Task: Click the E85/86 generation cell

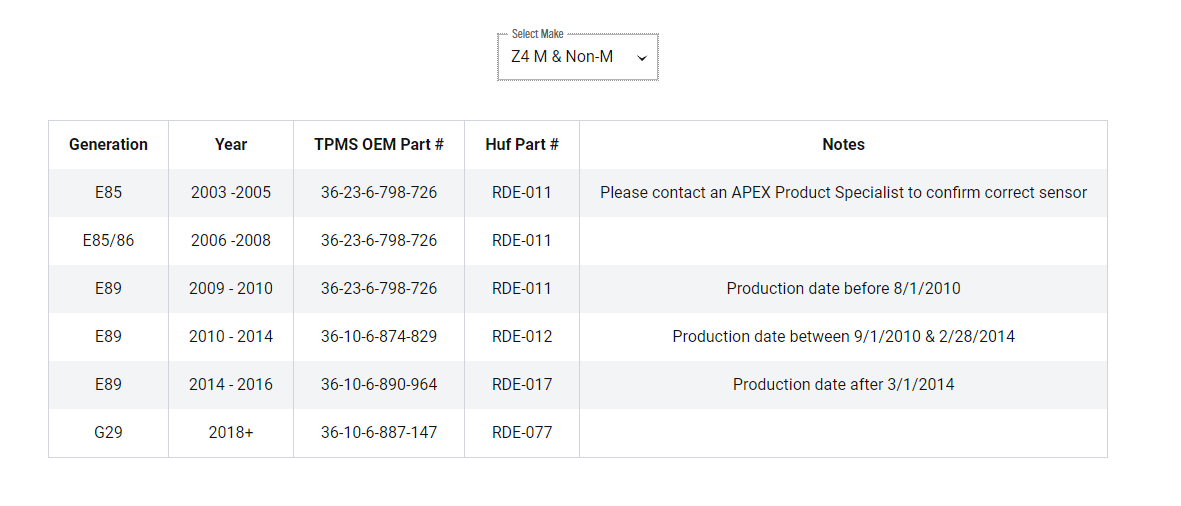Action: pos(108,241)
